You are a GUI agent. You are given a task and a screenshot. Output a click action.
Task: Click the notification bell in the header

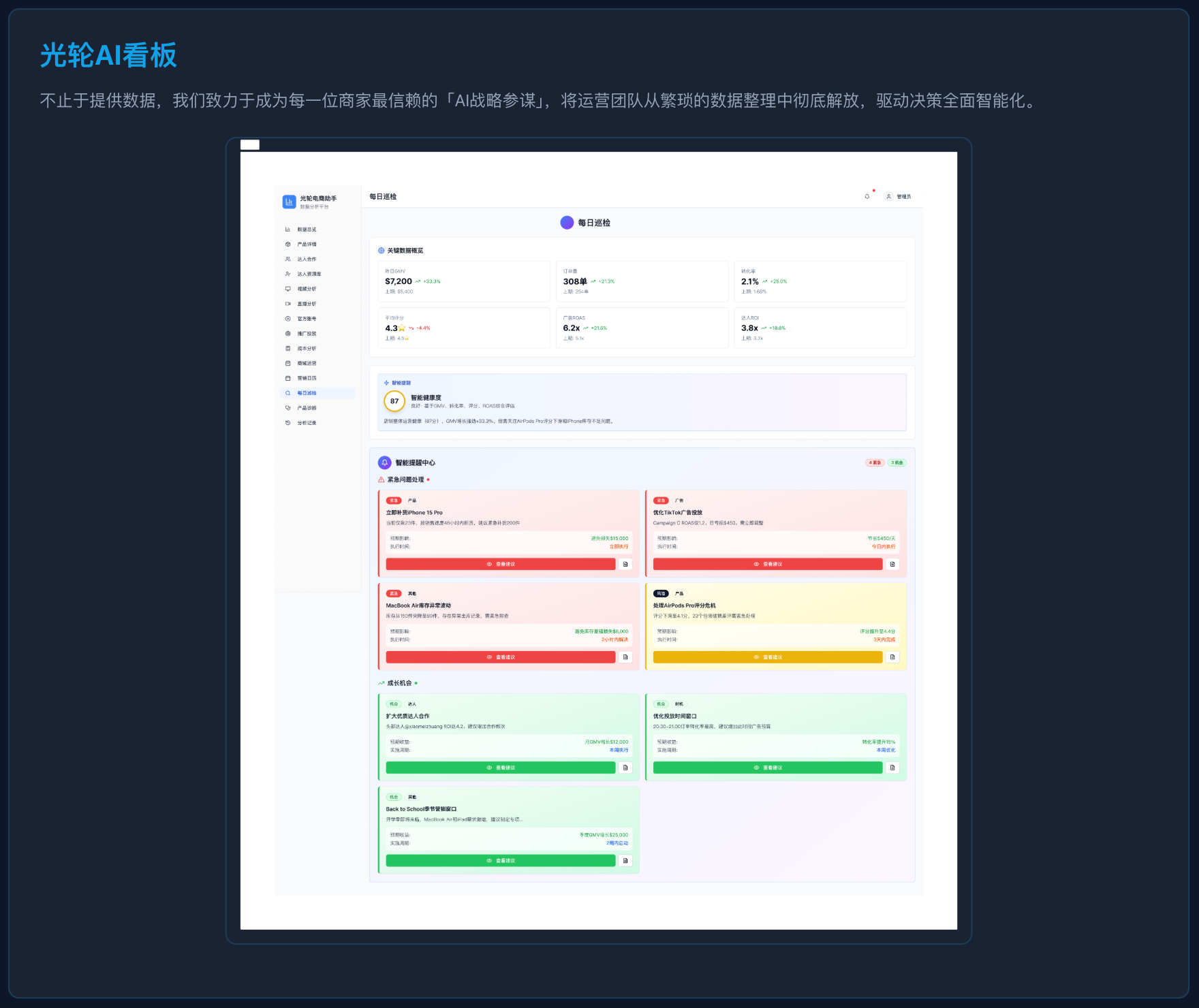click(867, 196)
